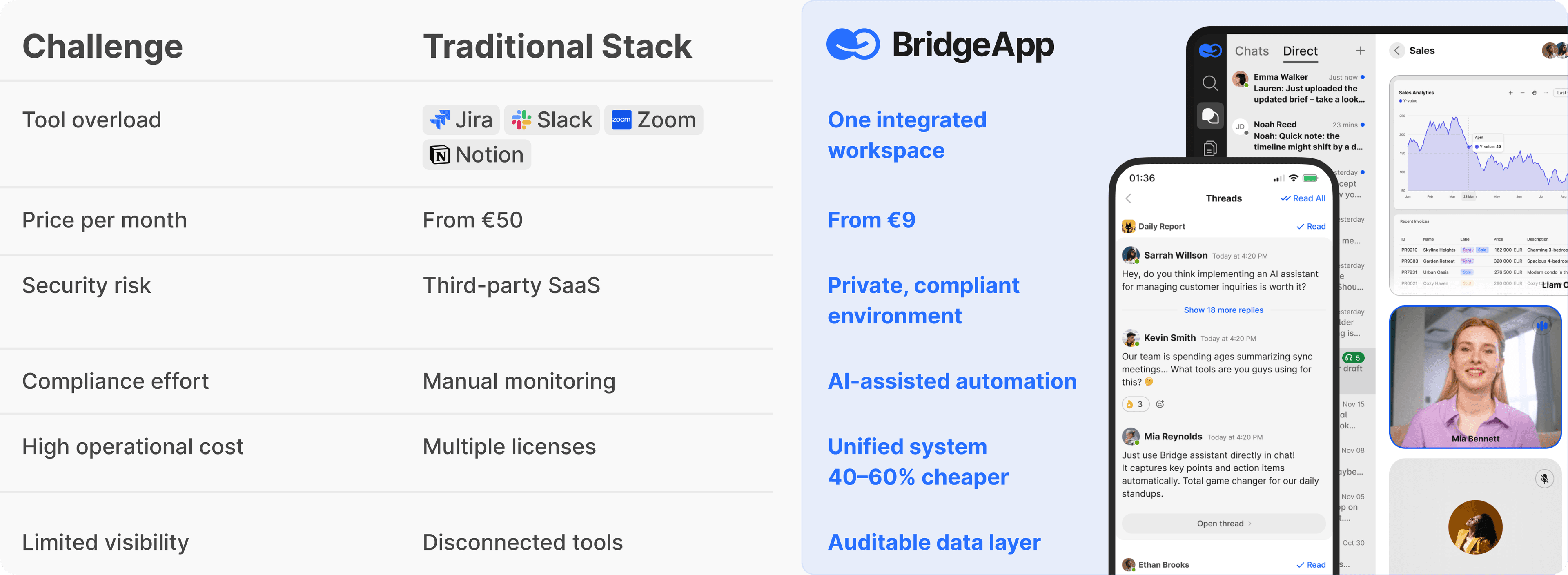Expand Mia Reynolds' reply via Open thread
Viewport: 1568px width, 575px height.
point(1223,523)
